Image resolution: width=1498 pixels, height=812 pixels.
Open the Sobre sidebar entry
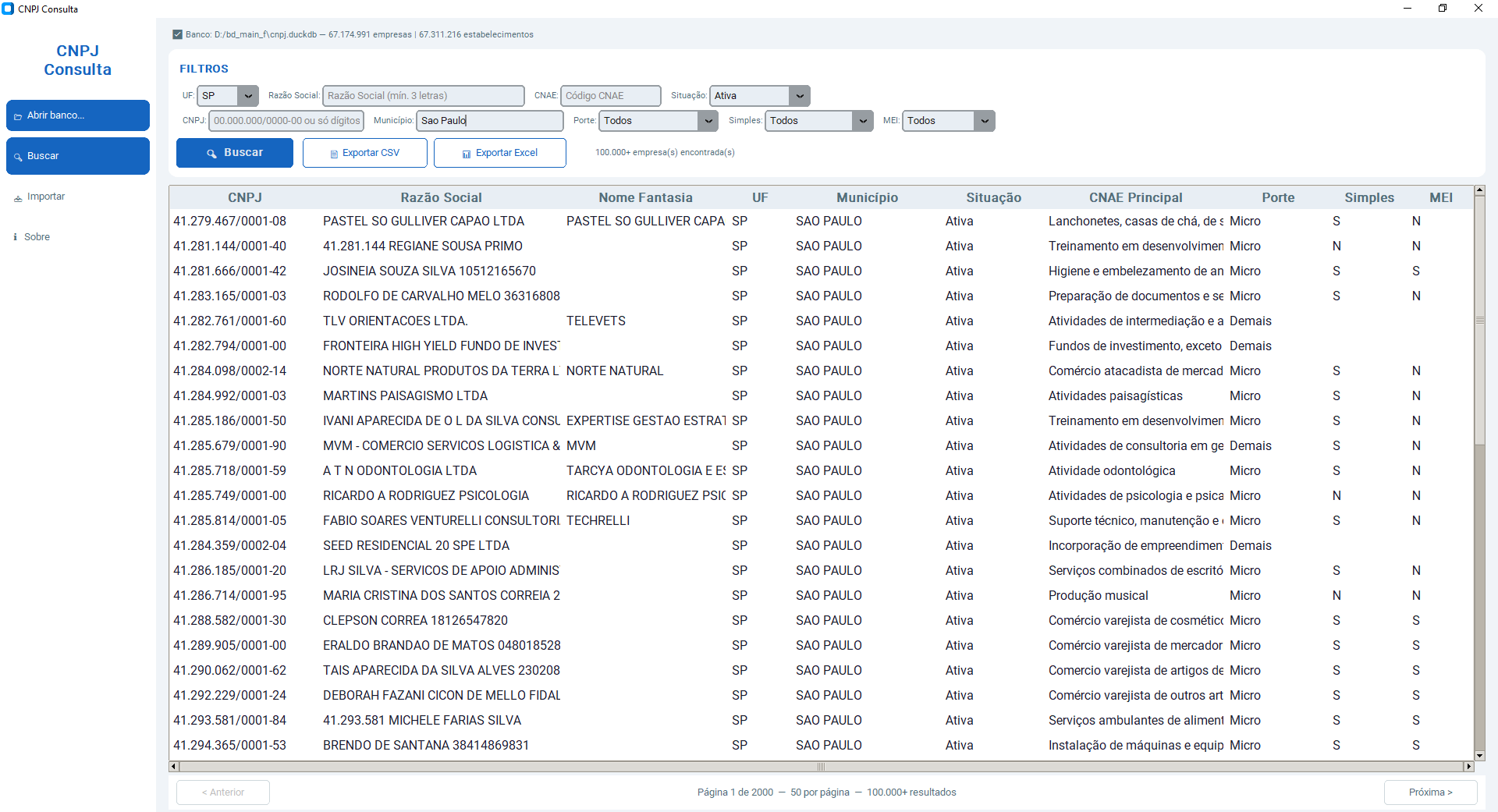[x=78, y=237]
